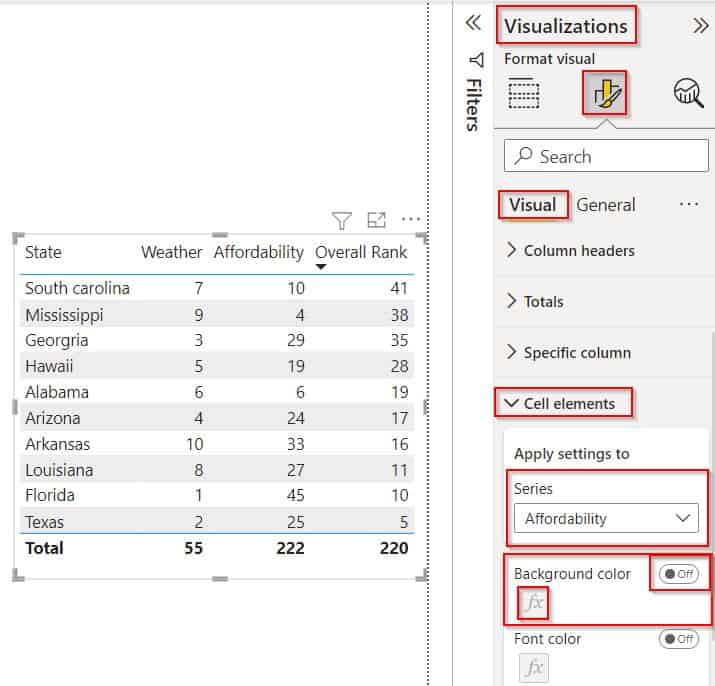Select the Louisiana cell
This screenshot has height=686, width=715.
[59, 470]
